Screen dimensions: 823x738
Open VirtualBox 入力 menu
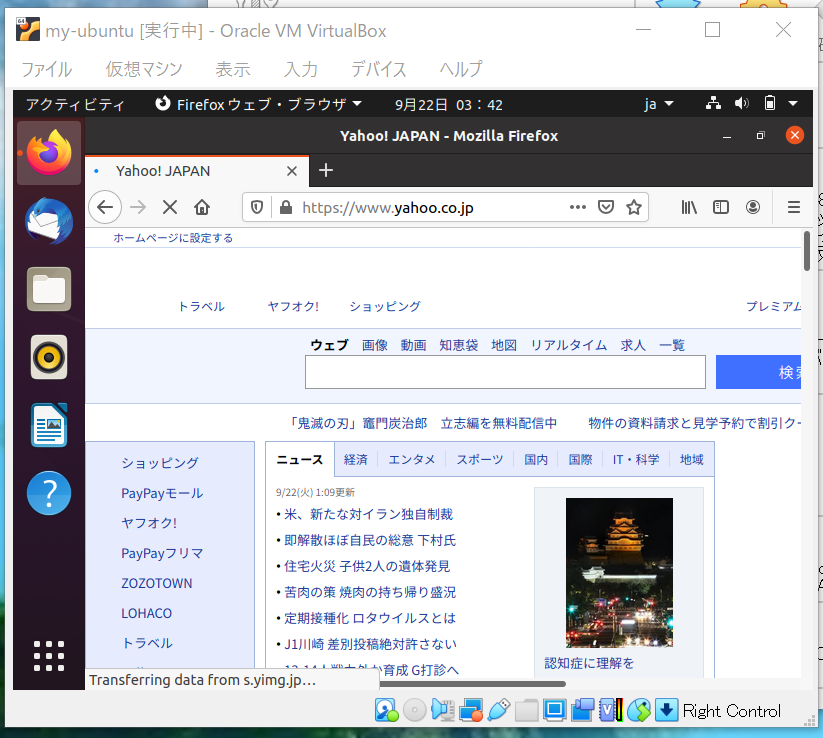click(x=301, y=69)
